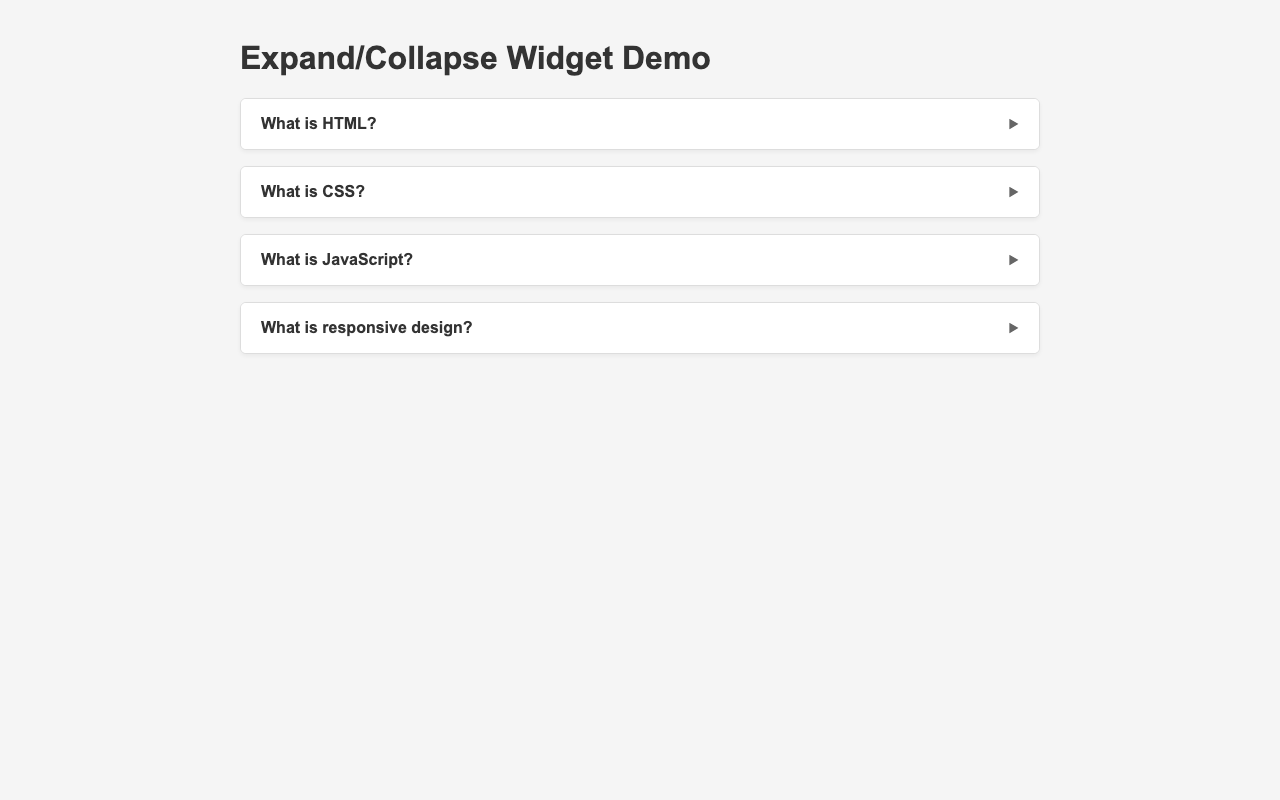The width and height of the screenshot is (1280, 800).
Task: Expand the 'What is CSS?' accordion item
Action: click(640, 191)
